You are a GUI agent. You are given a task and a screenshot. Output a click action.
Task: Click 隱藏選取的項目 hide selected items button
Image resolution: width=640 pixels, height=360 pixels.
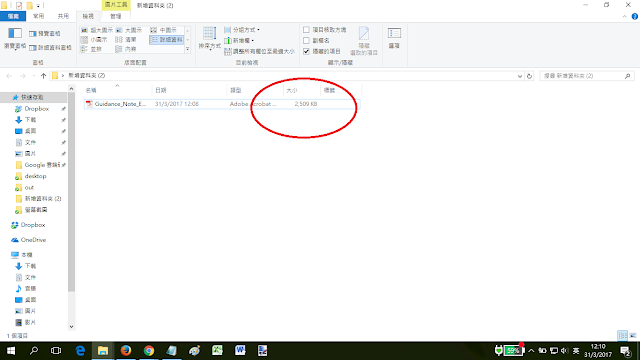tap(364, 41)
